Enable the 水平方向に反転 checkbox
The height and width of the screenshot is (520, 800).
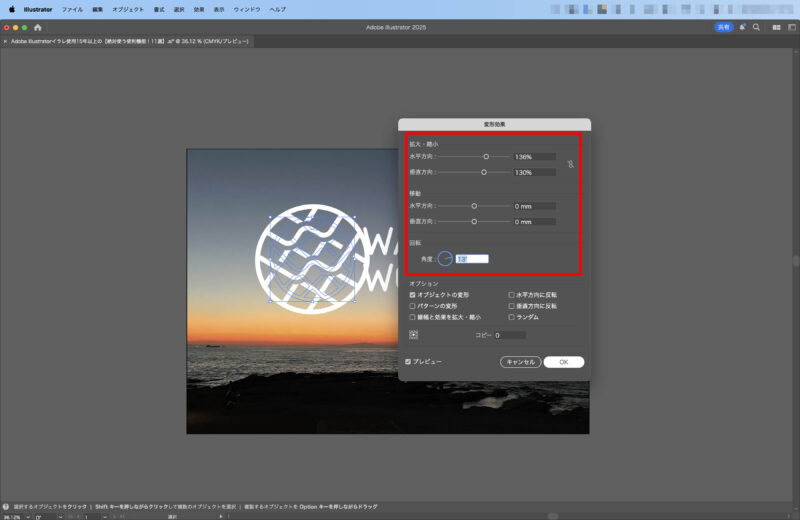(x=511, y=295)
